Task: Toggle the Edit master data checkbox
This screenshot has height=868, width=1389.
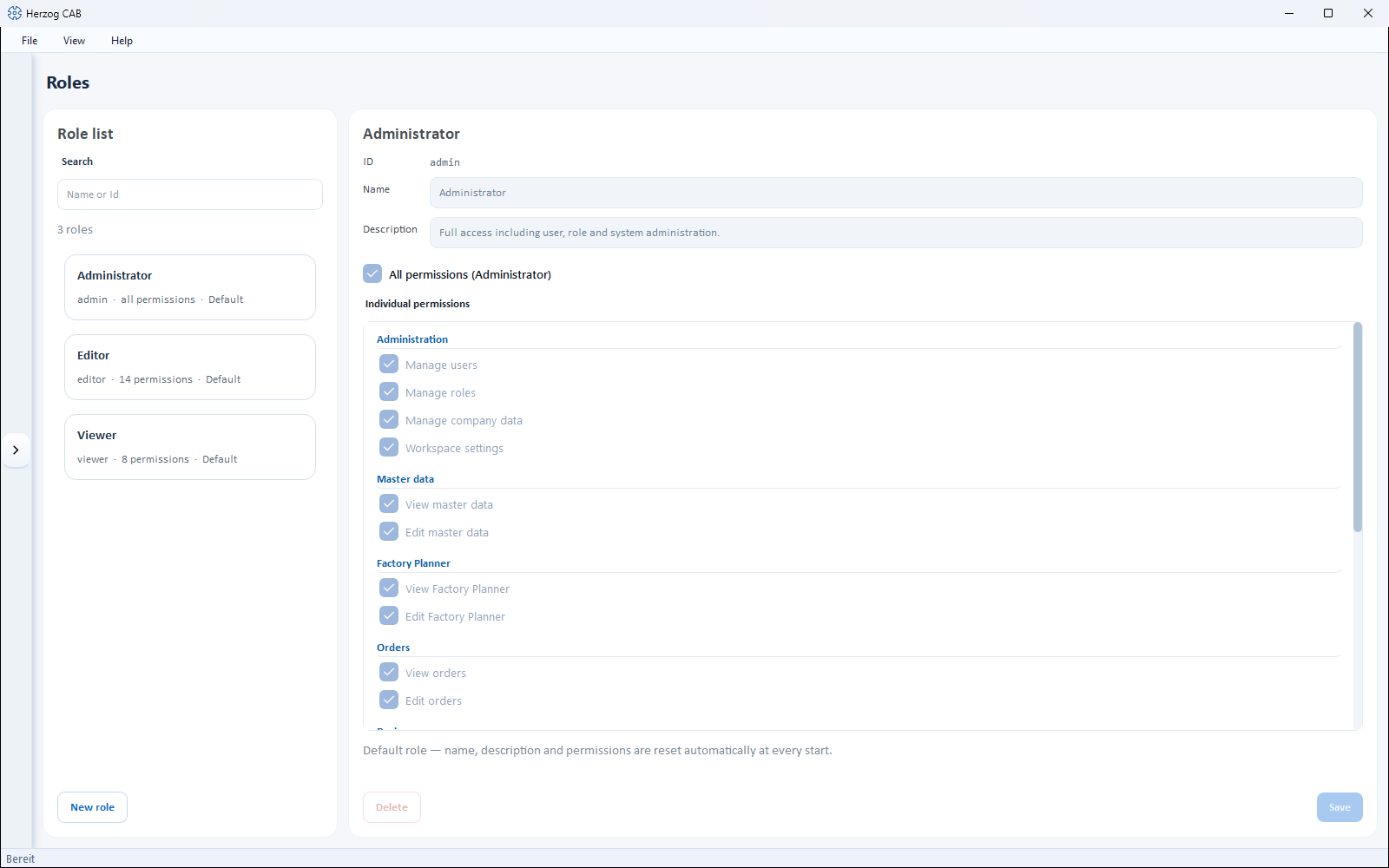Action: pos(389,532)
